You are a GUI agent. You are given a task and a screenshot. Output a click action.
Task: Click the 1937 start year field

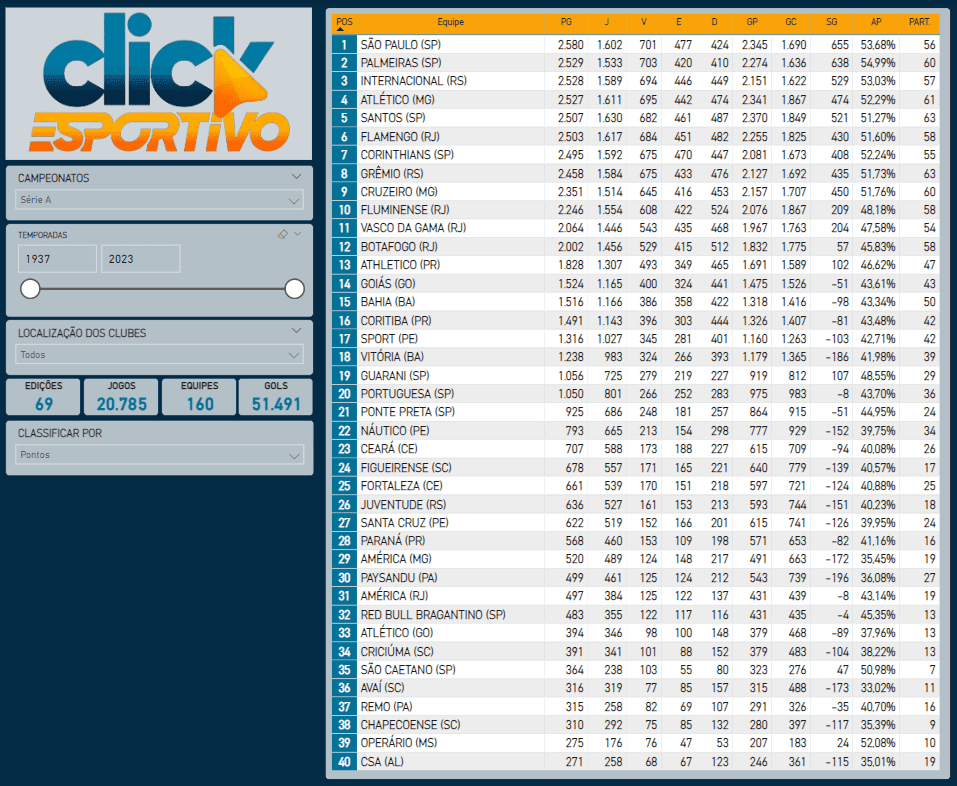56,259
